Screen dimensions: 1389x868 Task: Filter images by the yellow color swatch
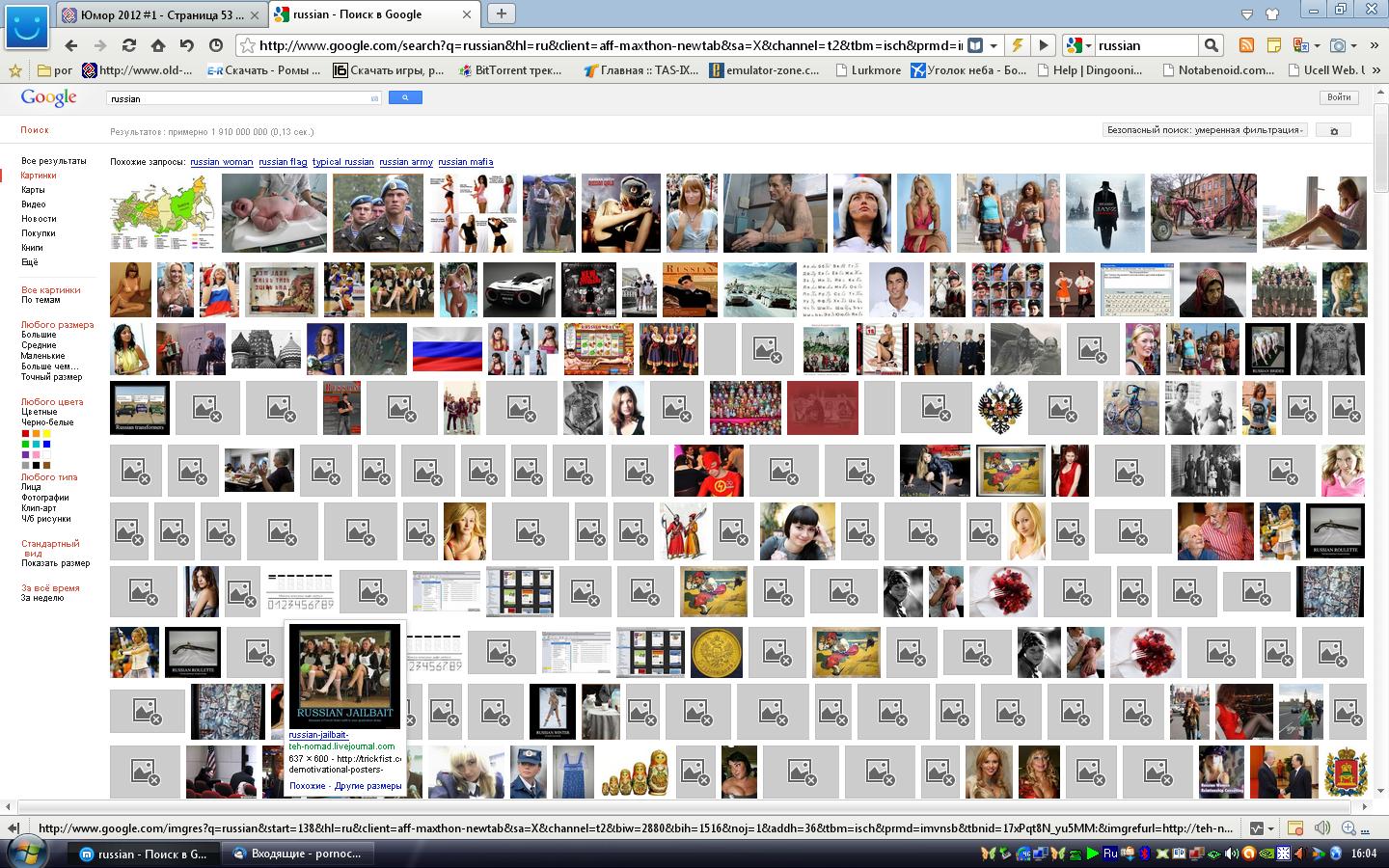46,434
